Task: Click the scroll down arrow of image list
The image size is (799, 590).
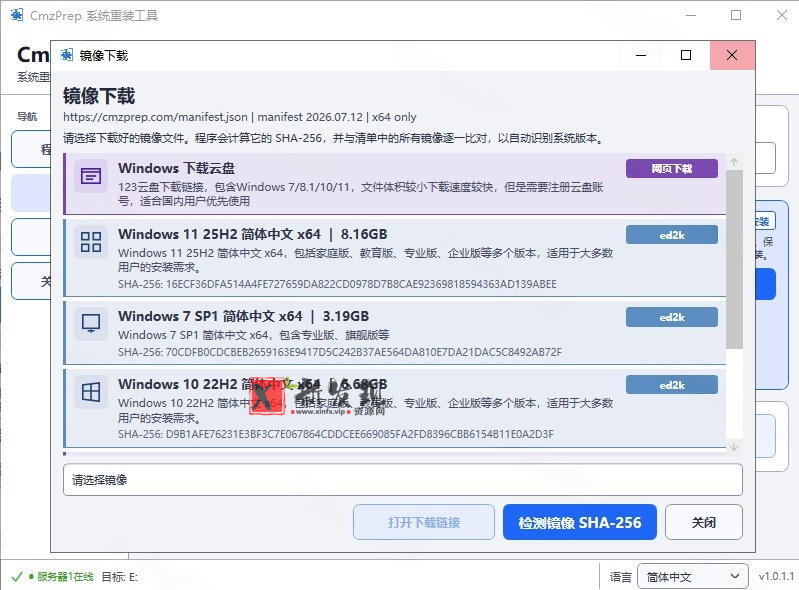Action: [734, 447]
